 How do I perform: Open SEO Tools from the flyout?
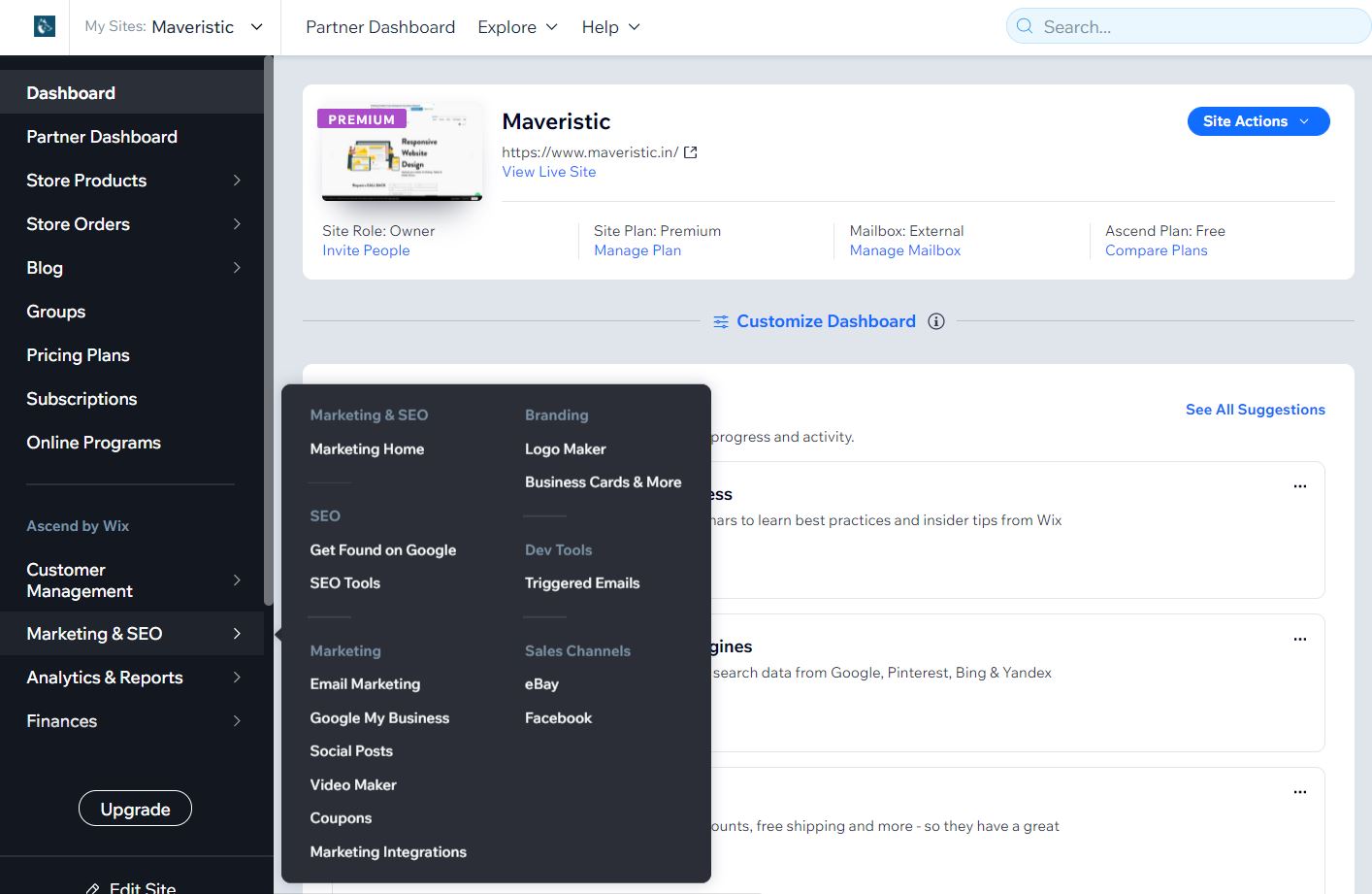coord(345,583)
